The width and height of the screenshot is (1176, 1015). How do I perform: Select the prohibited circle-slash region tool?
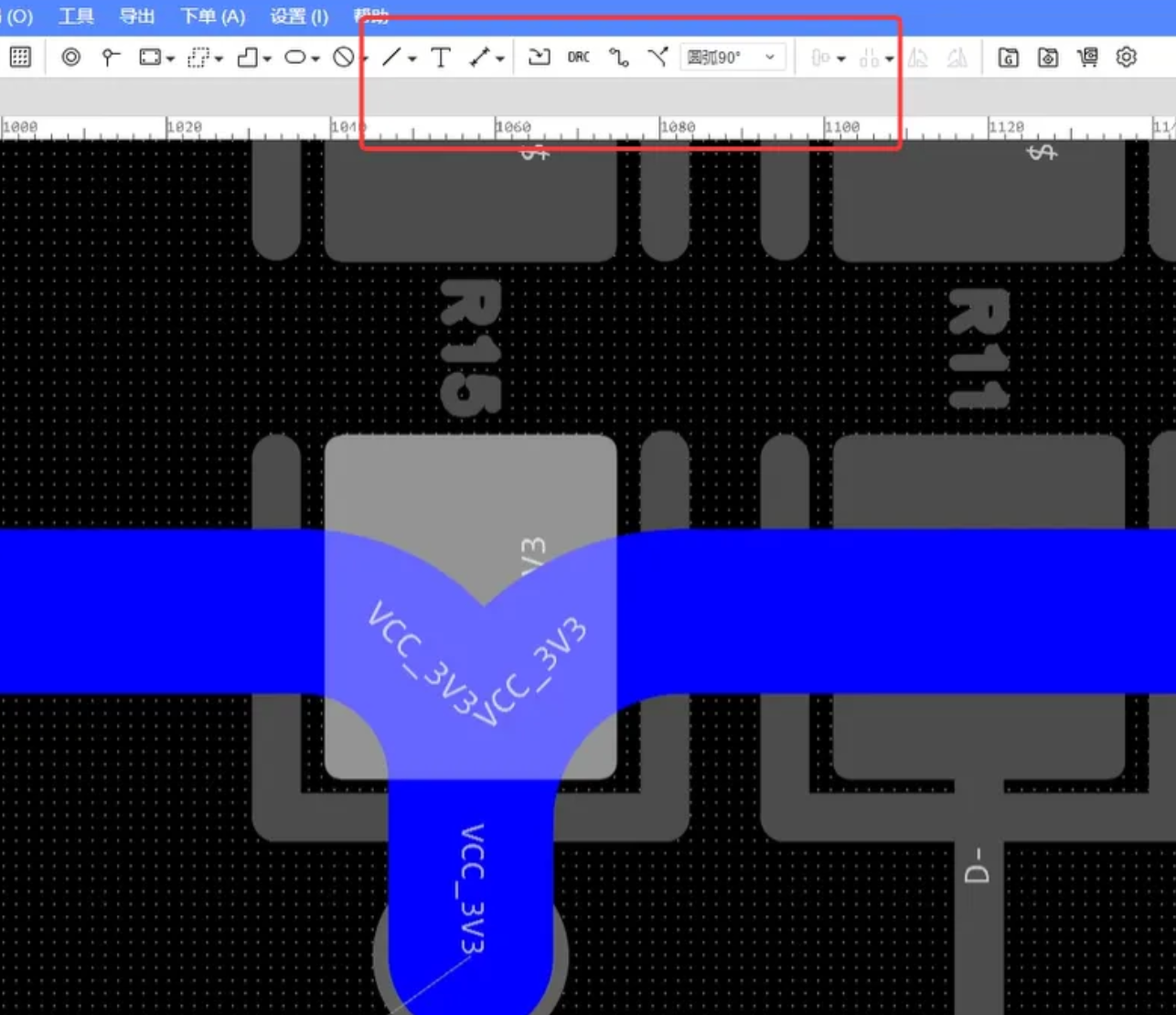click(x=344, y=58)
